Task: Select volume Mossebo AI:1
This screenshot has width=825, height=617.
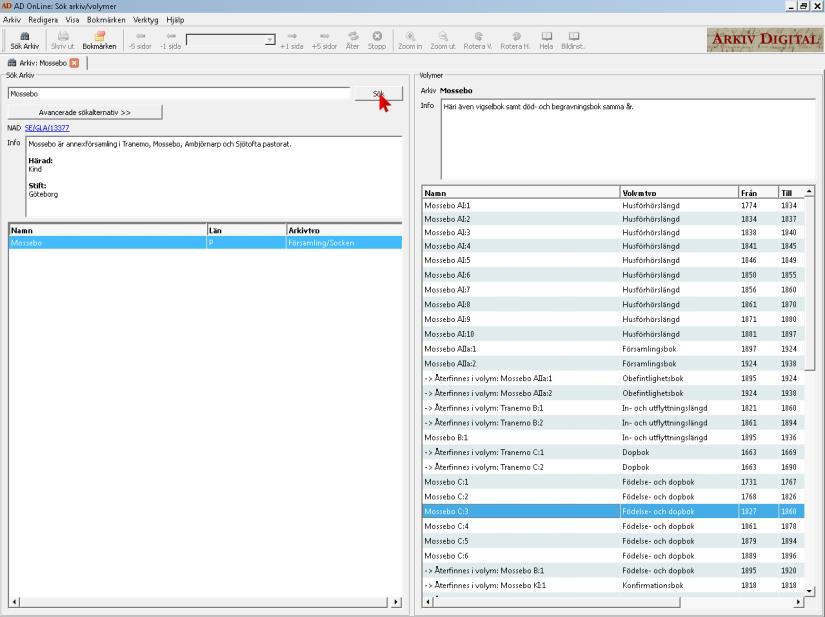Action: point(613,206)
